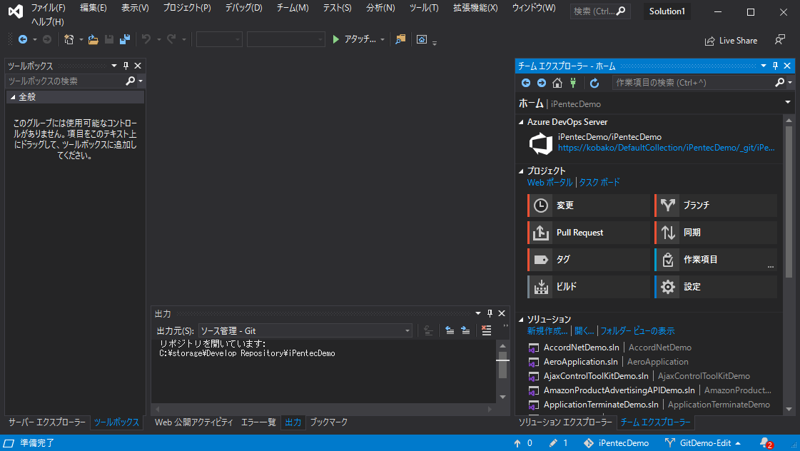Click the manage connections plug icon
This screenshot has height=451, width=800.
click(x=573, y=83)
